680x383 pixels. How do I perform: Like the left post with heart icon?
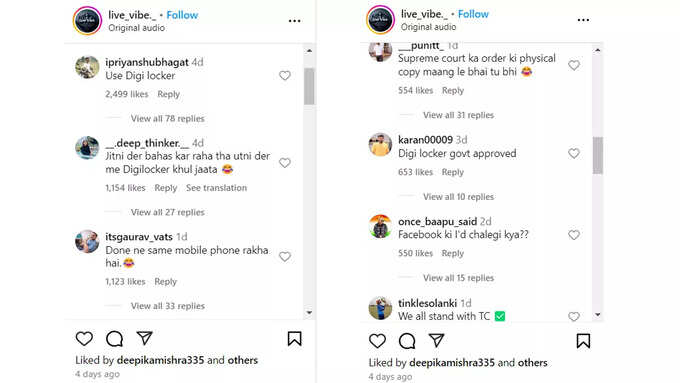pos(84,338)
